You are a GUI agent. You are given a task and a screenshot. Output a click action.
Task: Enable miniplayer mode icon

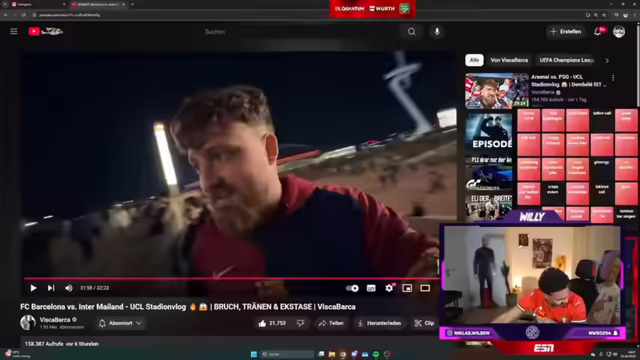click(407, 288)
